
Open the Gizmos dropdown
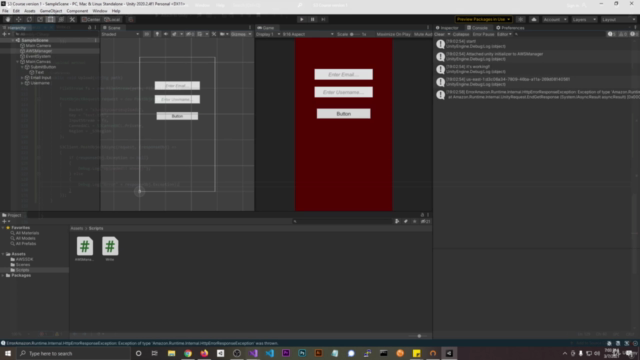[241, 34]
